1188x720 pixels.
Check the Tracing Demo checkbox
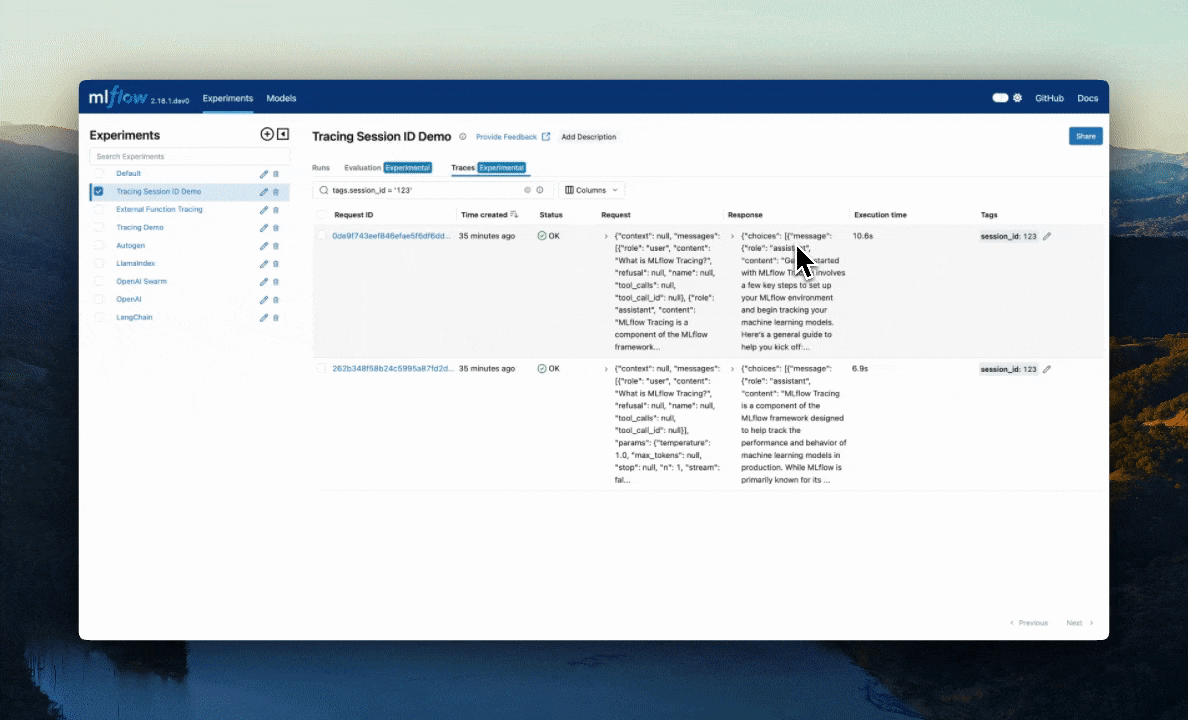coord(98,227)
